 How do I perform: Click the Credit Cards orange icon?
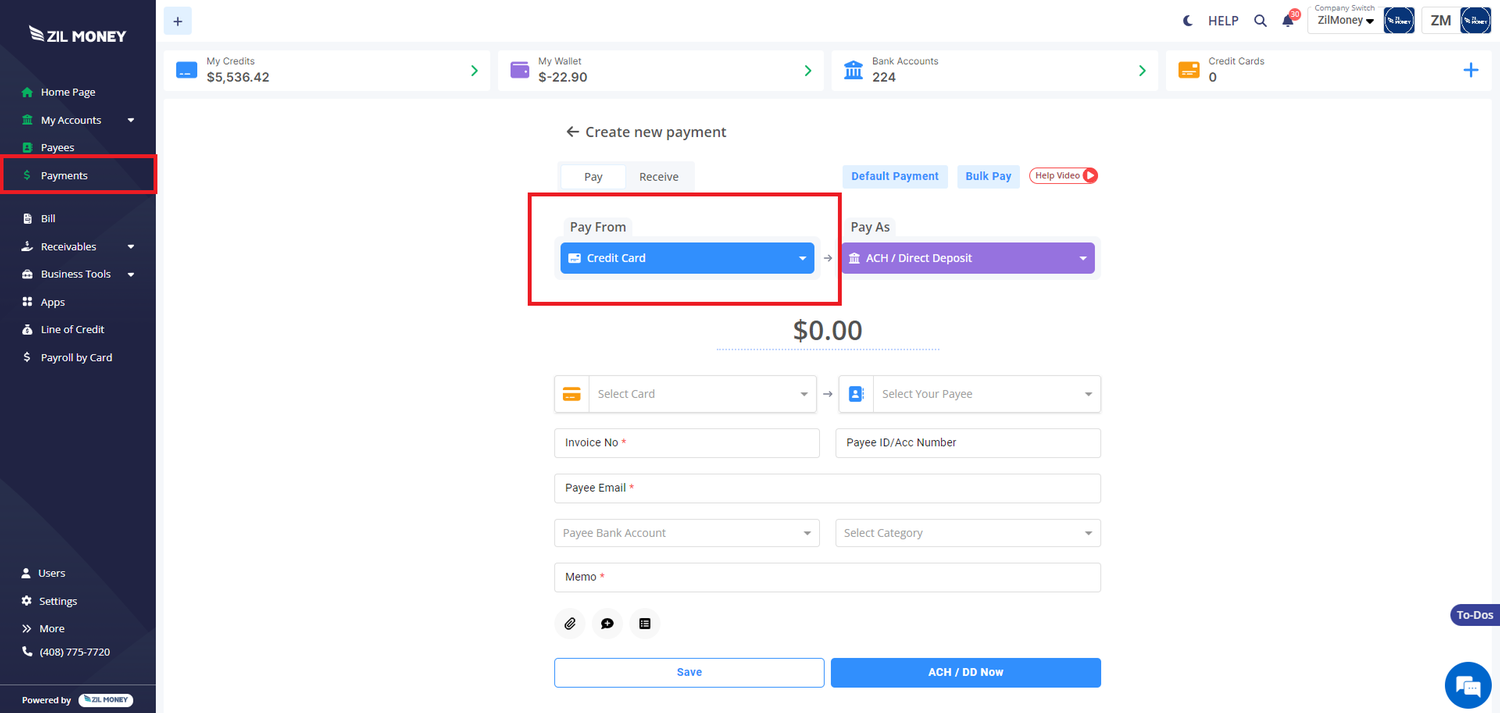1189,70
